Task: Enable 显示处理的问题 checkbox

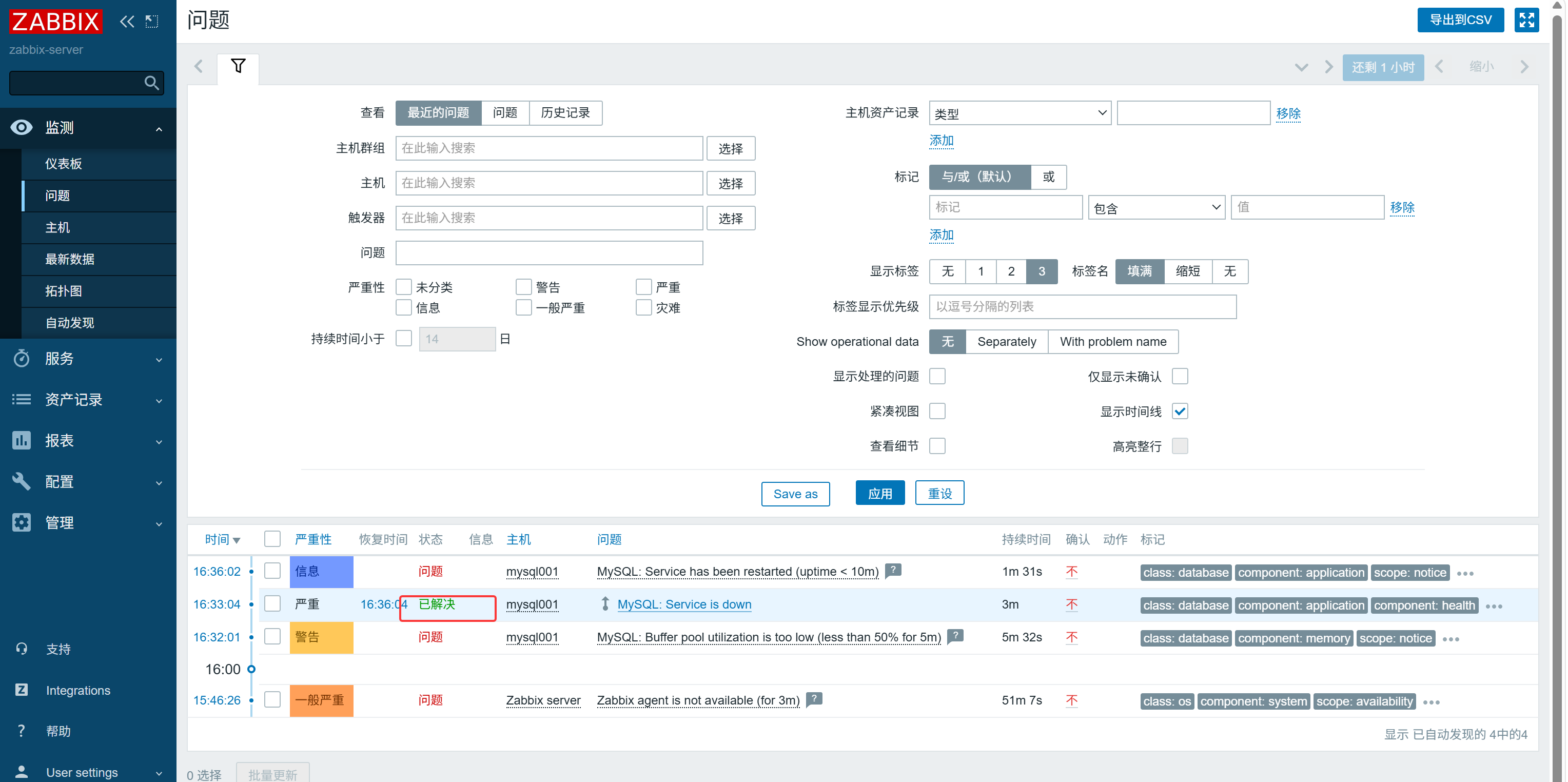Action: tap(937, 376)
